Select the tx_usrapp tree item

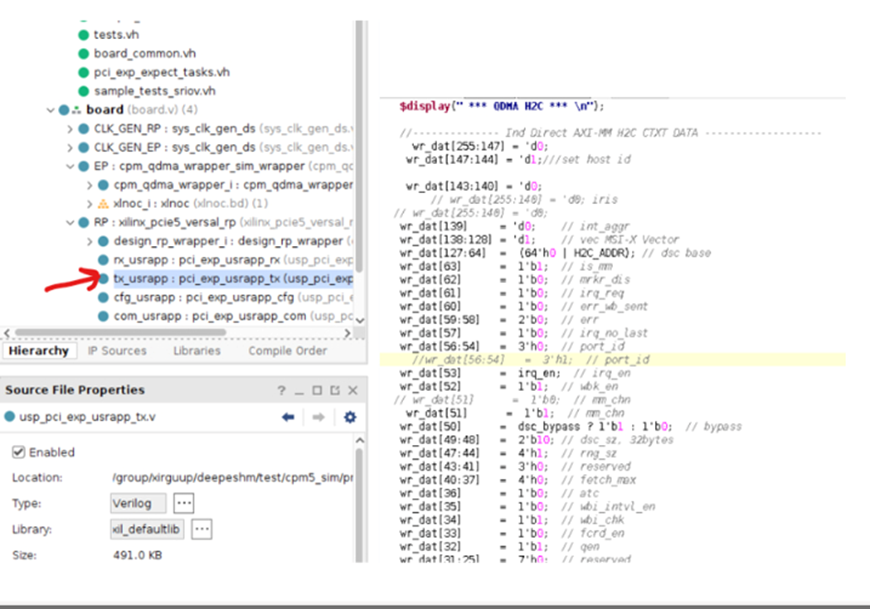(x=233, y=278)
